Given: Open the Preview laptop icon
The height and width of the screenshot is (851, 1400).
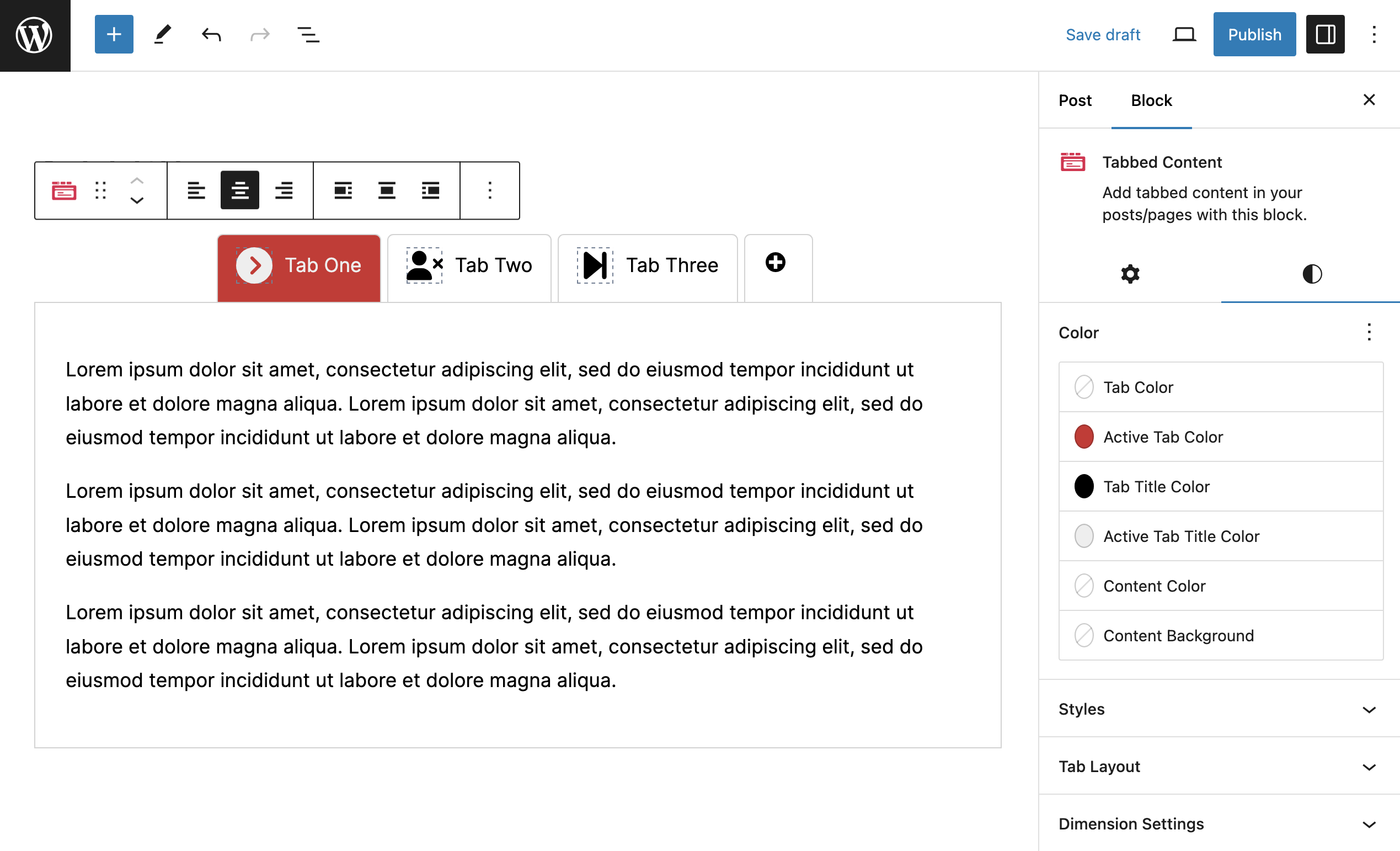Looking at the screenshot, I should point(1184,35).
